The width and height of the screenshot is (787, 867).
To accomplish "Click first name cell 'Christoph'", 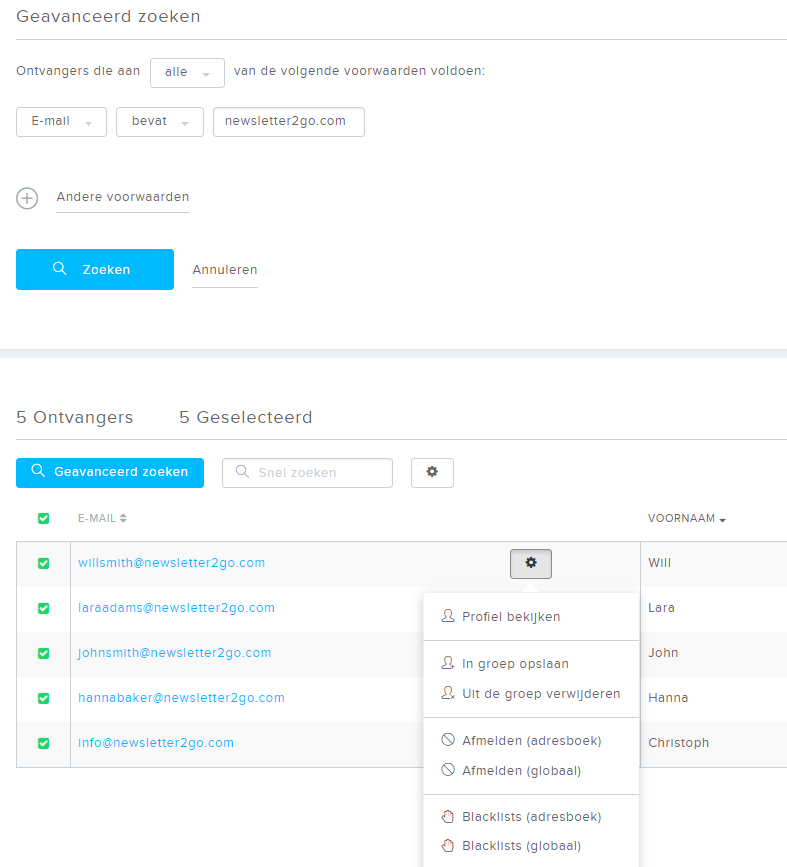I will 679,743.
